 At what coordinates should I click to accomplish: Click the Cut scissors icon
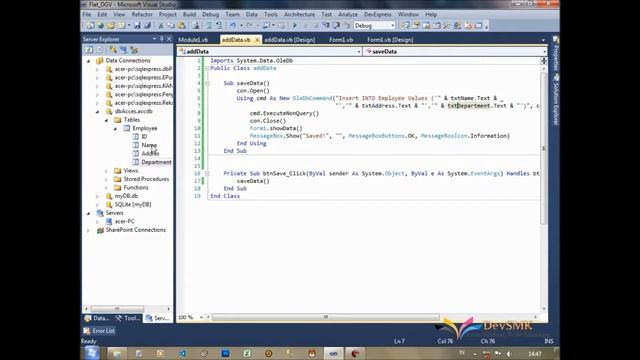tap(161, 26)
